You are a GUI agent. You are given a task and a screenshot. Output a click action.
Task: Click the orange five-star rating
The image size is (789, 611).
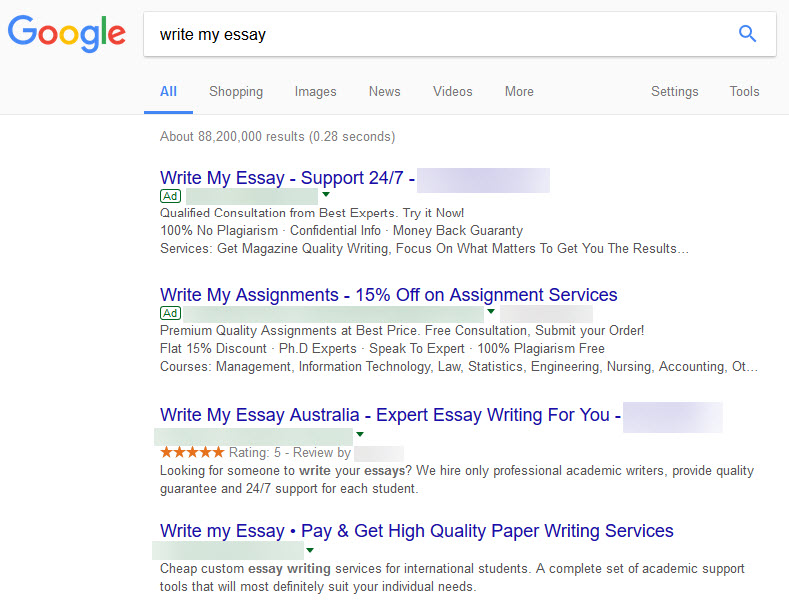pos(192,452)
